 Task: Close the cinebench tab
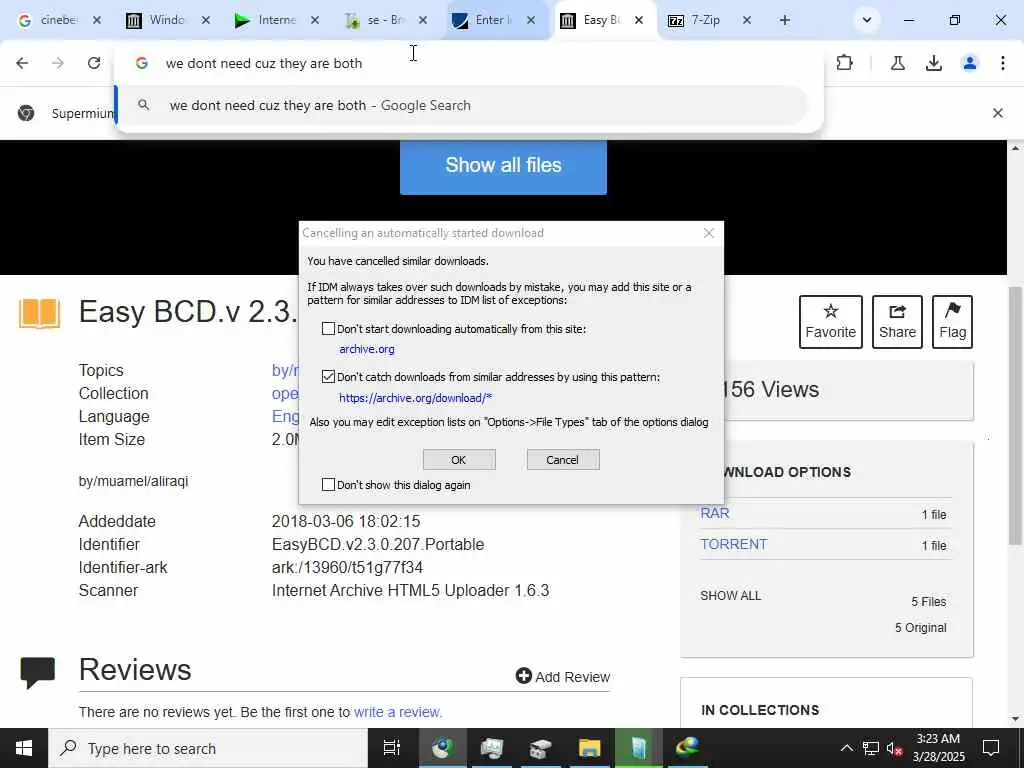pos(97,20)
